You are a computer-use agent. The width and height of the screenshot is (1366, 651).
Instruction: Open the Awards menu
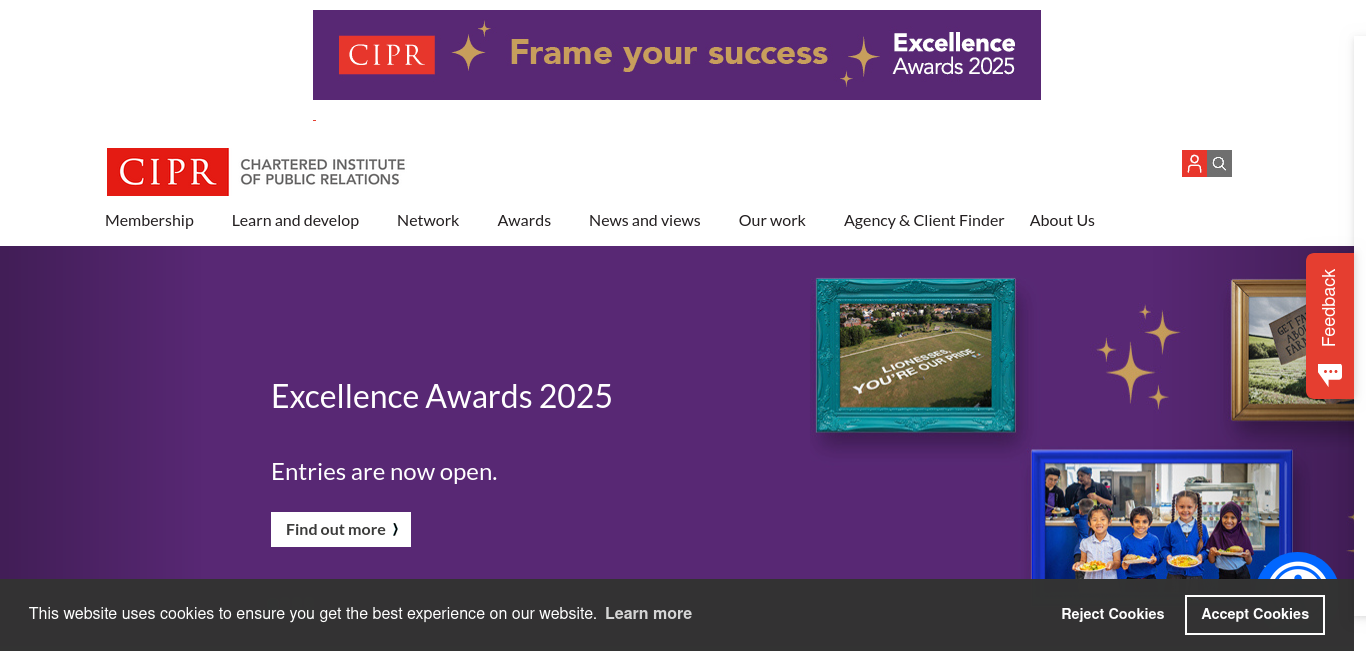coord(524,221)
